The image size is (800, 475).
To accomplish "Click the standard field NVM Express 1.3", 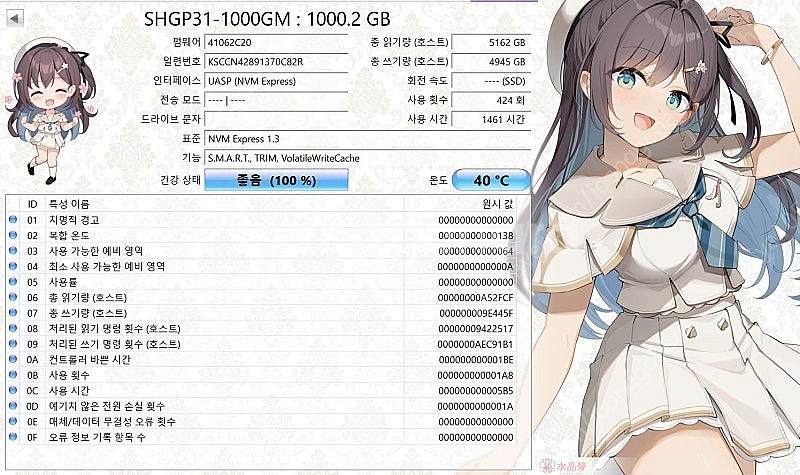I will (367, 139).
